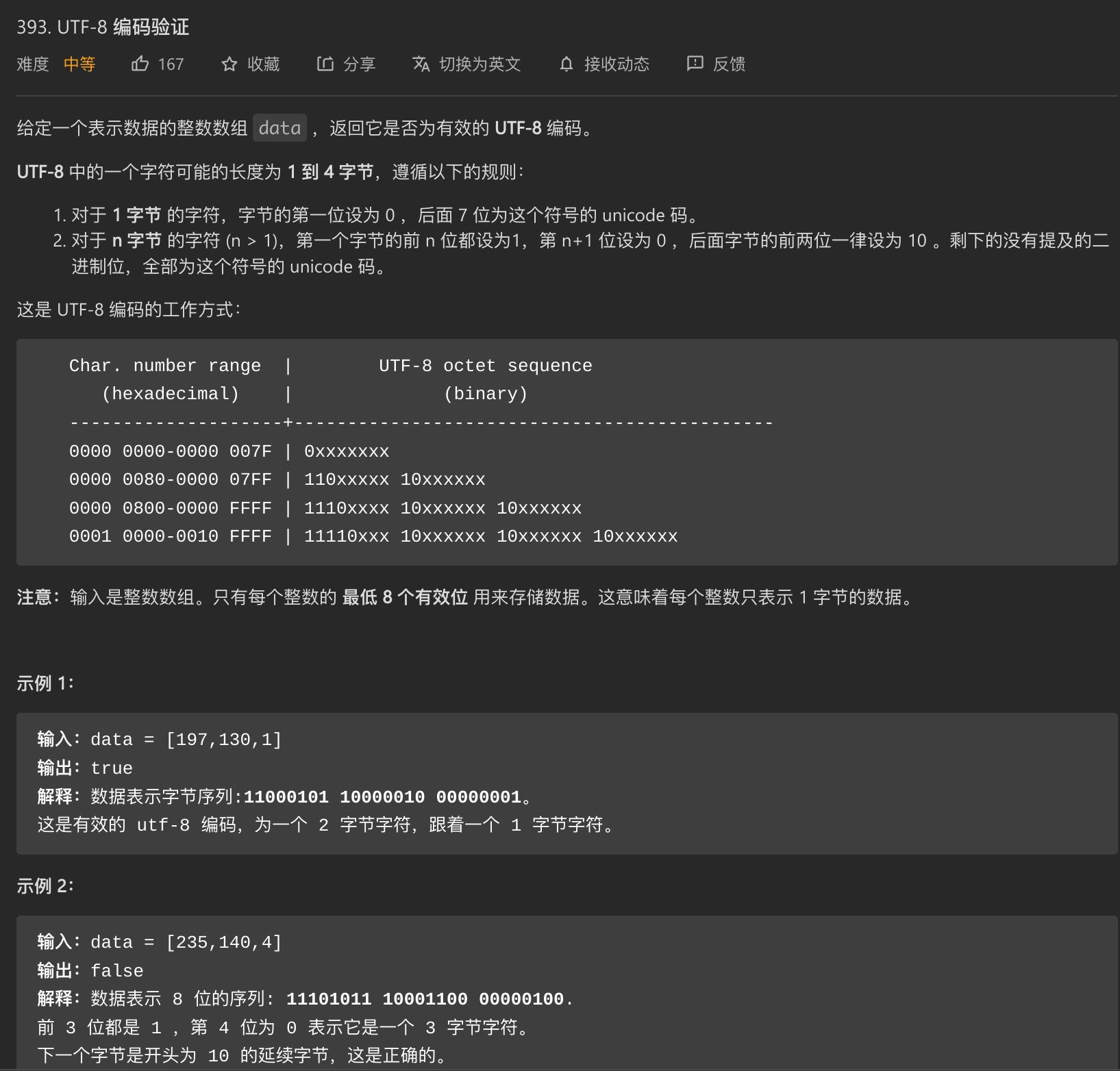Open the 分享 share option
The height and width of the screenshot is (1071, 1120).
(360, 64)
